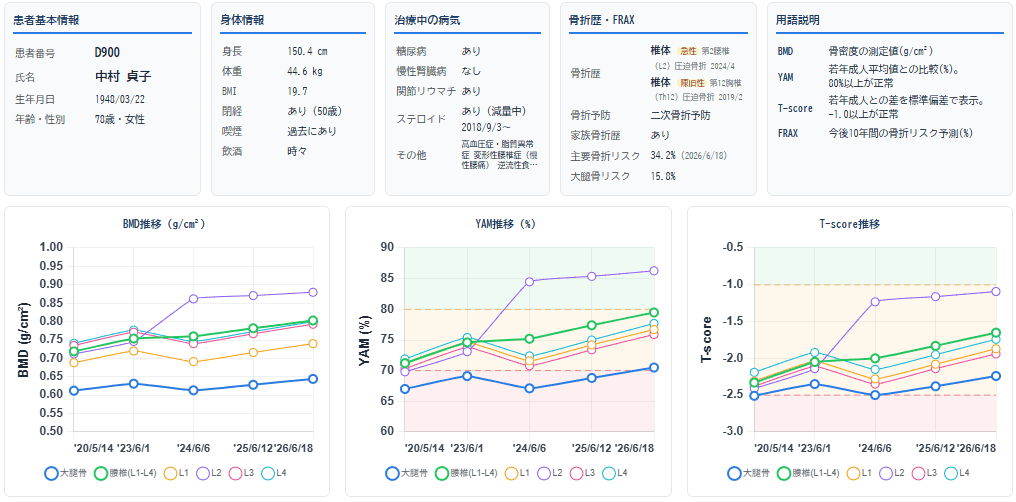Viewport: 1016px width, 502px height.
Task: Click patient name 中村 貞子
Action: coord(122,76)
